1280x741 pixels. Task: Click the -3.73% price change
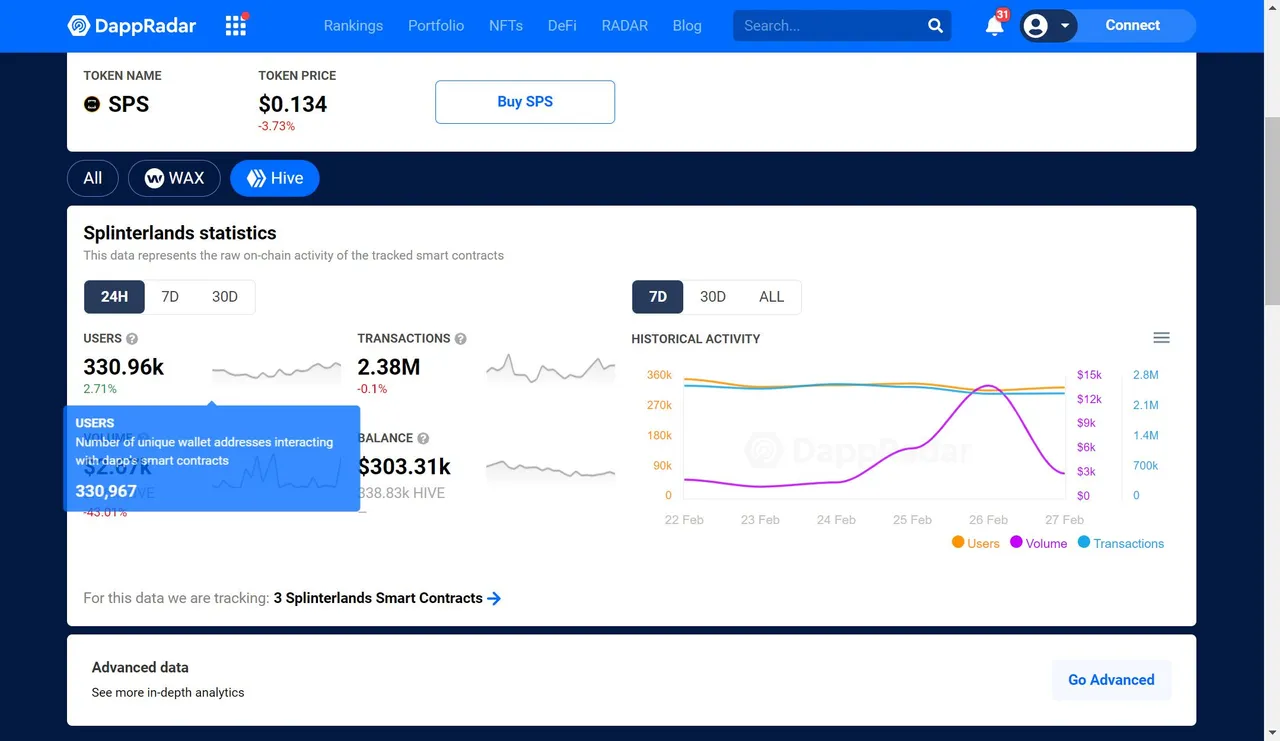coord(277,126)
